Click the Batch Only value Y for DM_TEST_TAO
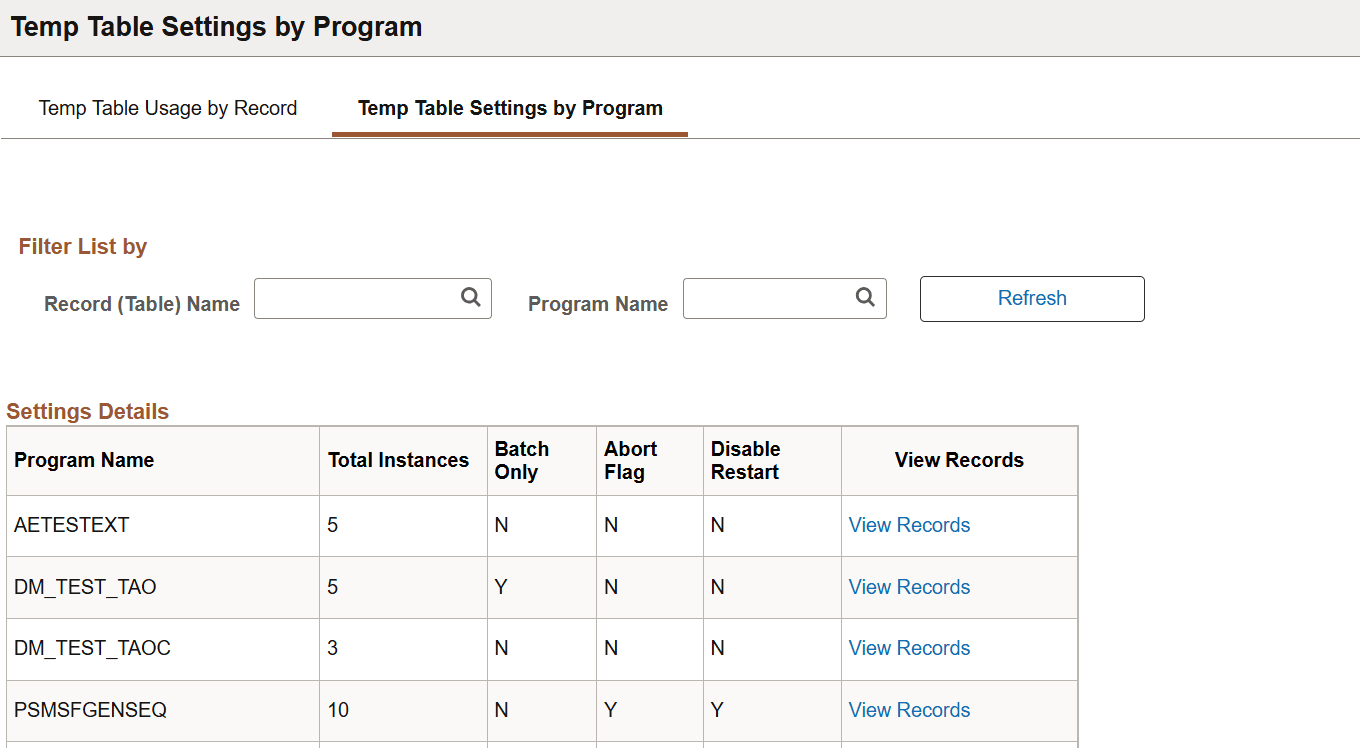Screen dimensions: 1360x748 [501, 587]
